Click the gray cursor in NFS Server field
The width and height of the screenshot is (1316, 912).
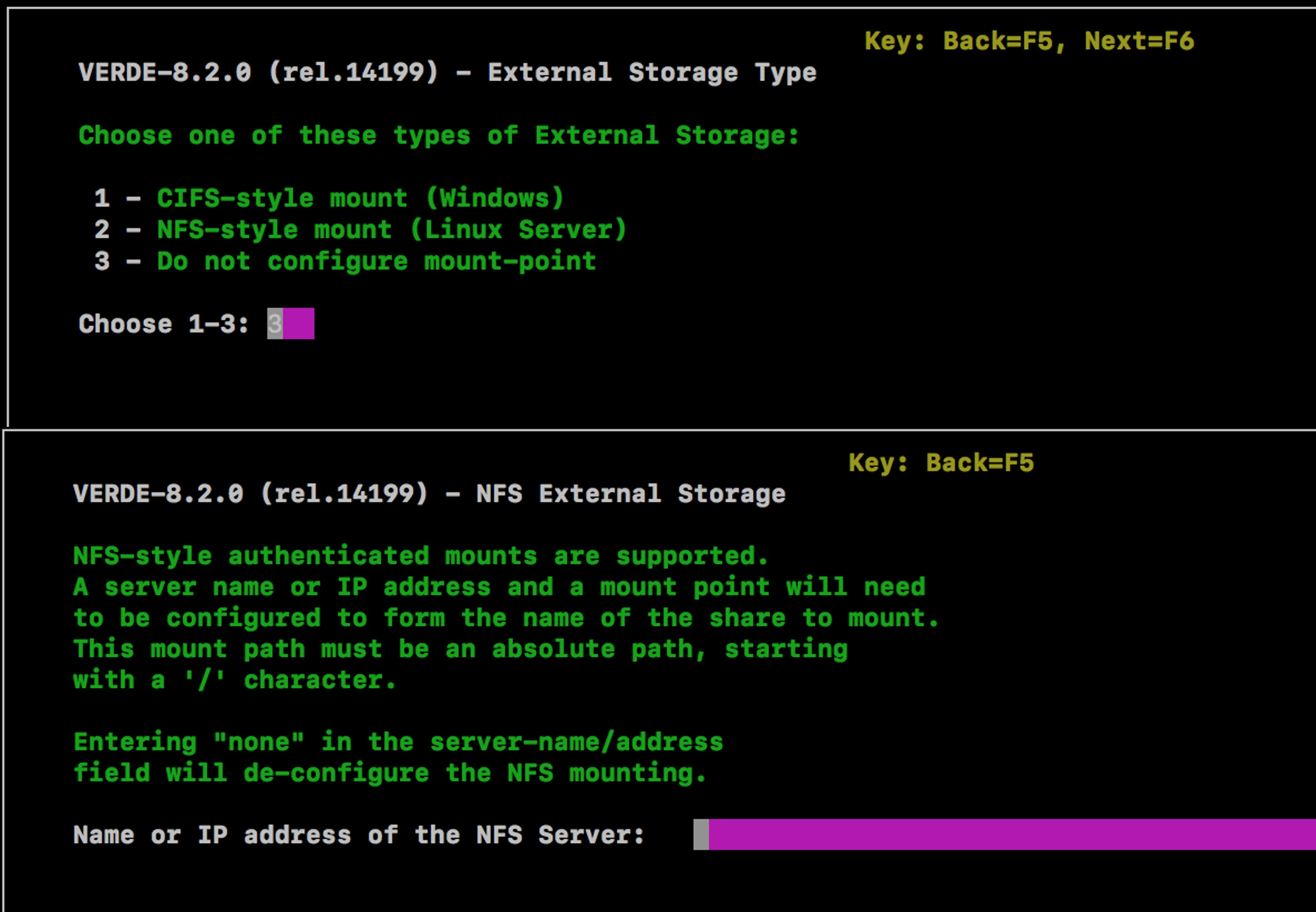701,834
